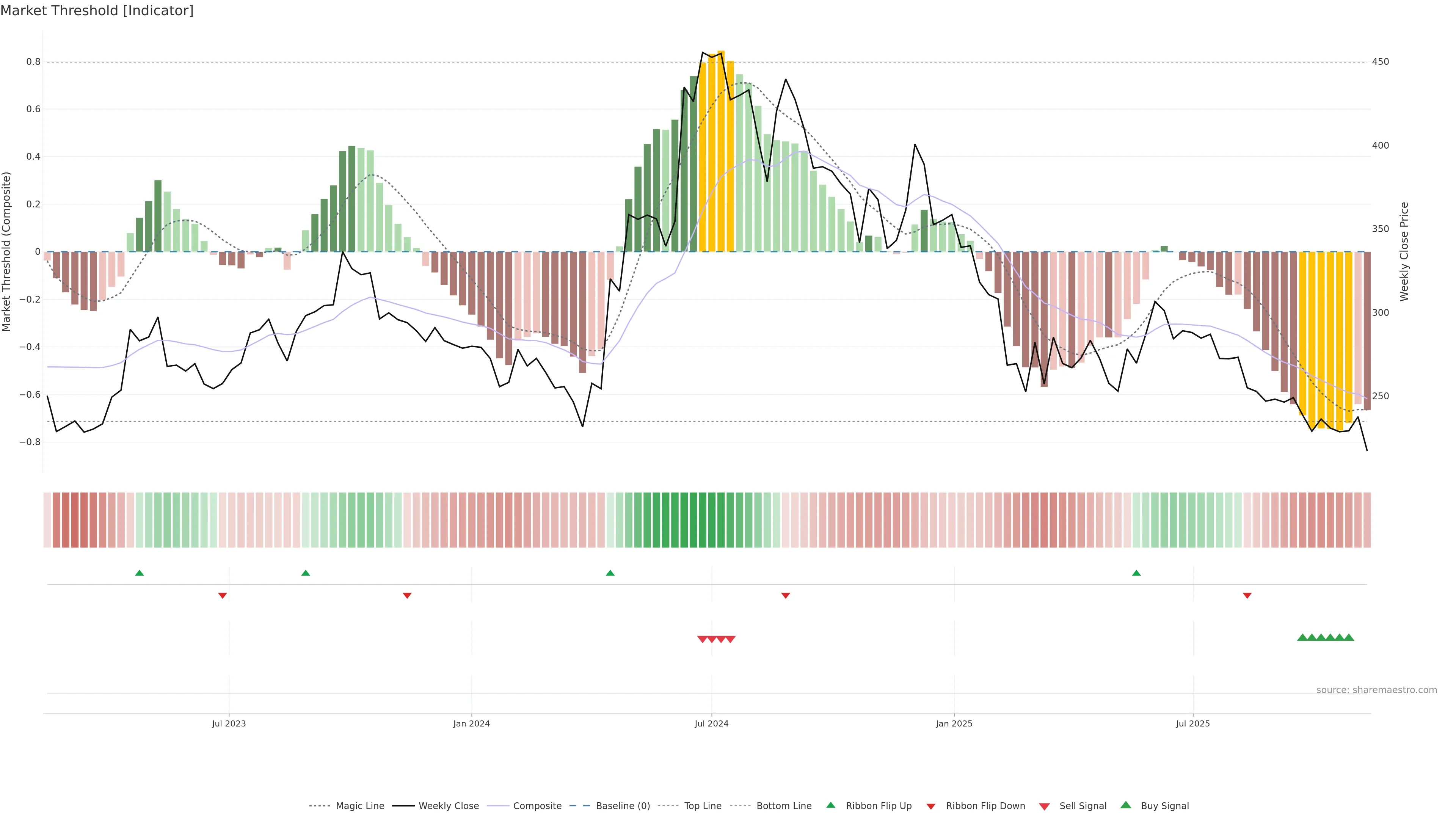Screen dimensions: 1456x819
Task: Toggle Sell Signal legend entry
Action: pyautogui.click(x=1083, y=806)
